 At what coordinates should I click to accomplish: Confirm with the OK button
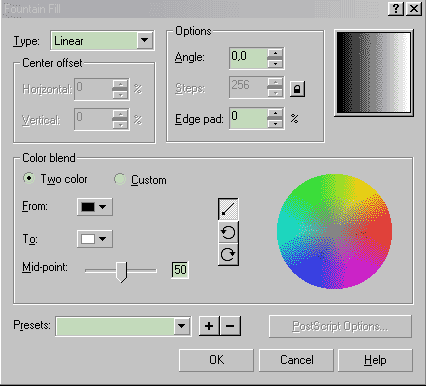point(216,360)
